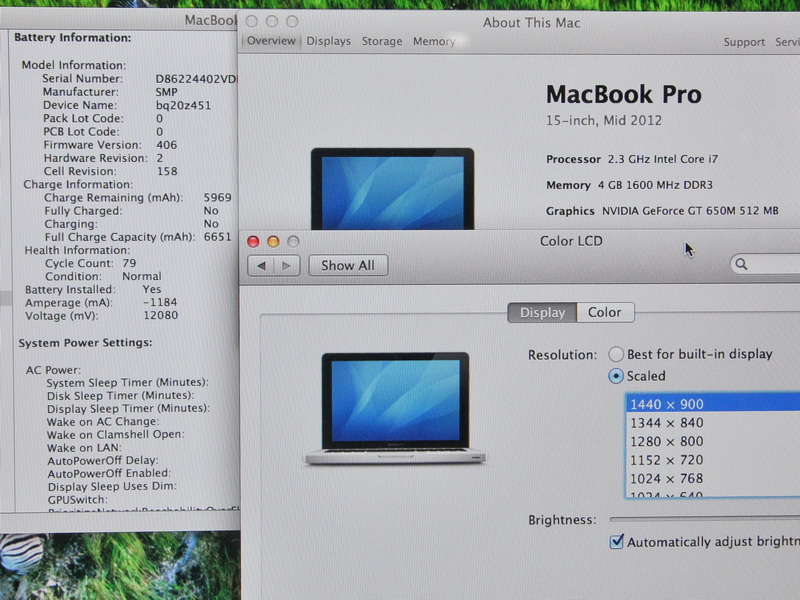
Task: Click the System Power Settings heading
Action: (85, 343)
